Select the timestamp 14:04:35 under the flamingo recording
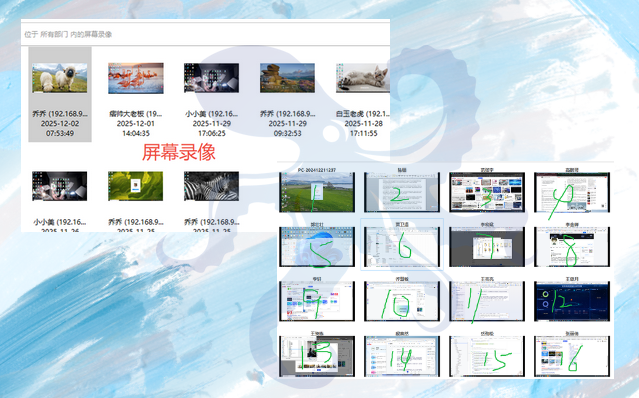This screenshot has height=398, width=639. click(x=136, y=133)
